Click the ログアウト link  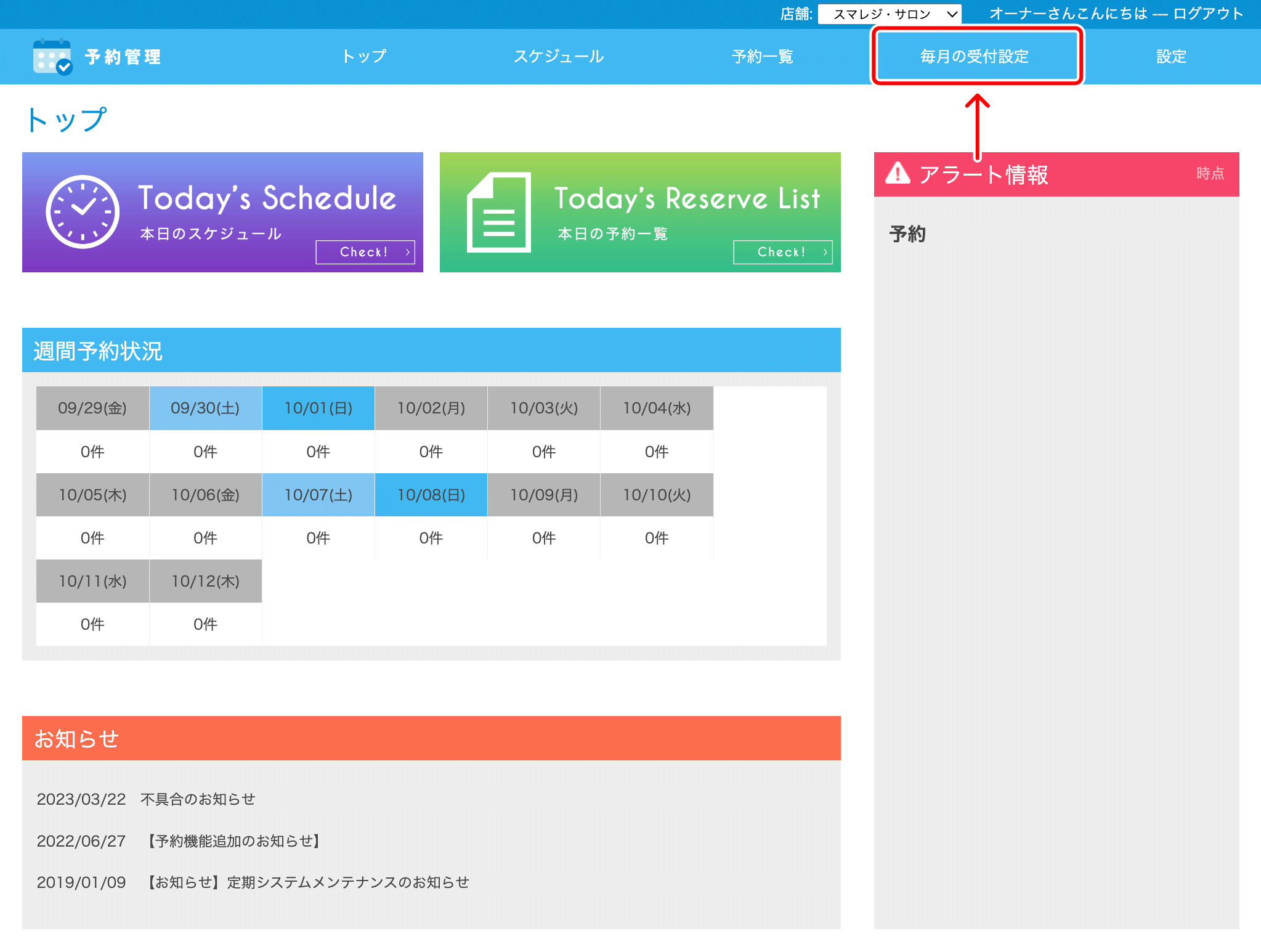[x=1208, y=14]
